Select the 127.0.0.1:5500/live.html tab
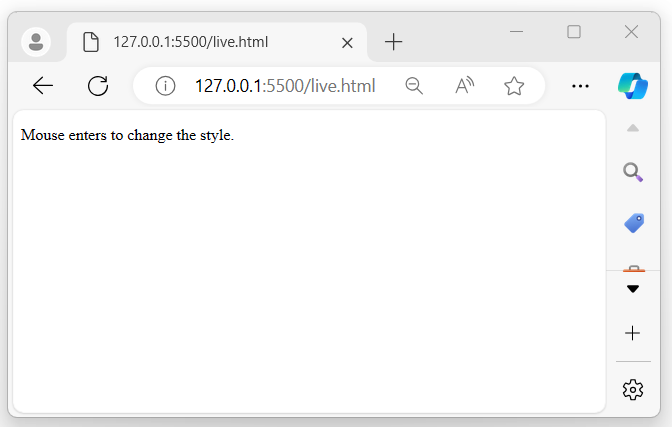The image size is (672, 427). [x=217, y=42]
